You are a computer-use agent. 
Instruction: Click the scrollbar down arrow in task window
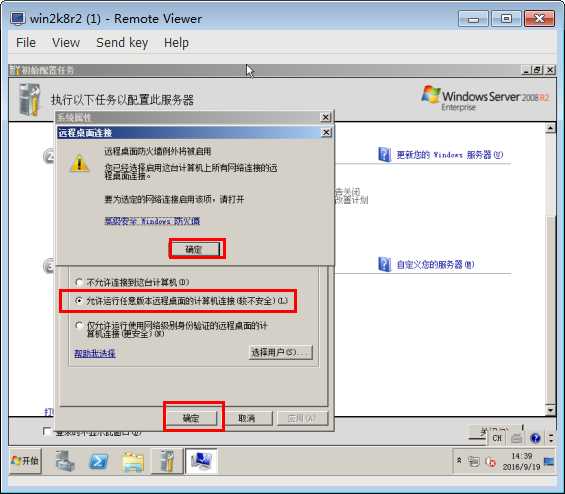(x=550, y=410)
